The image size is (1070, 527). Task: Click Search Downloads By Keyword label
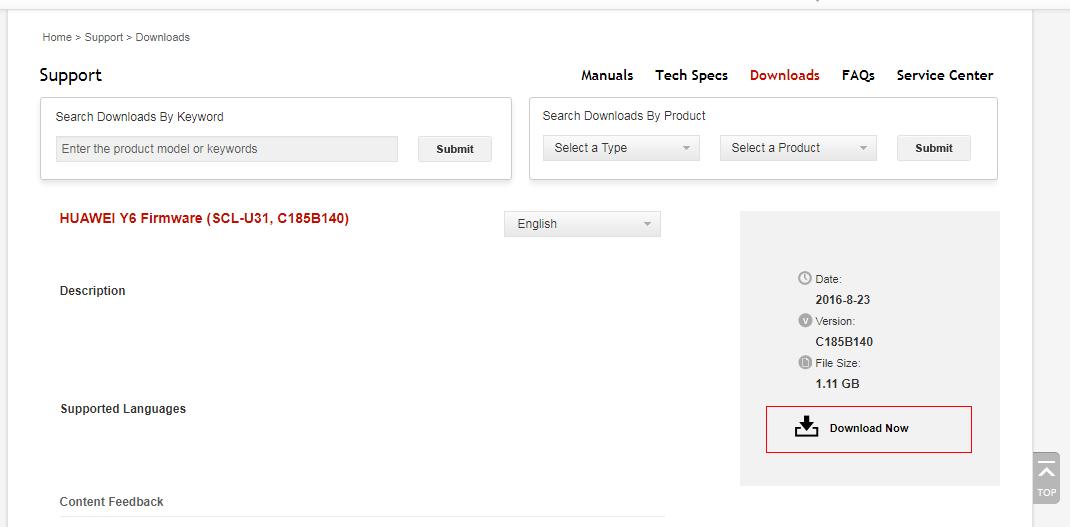[x=139, y=117]
